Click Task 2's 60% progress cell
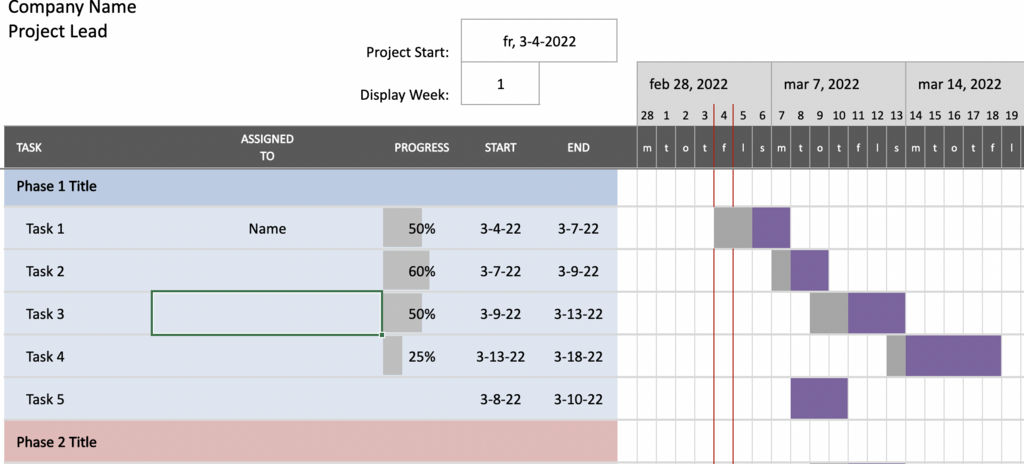1024x464 pixels. pos(421,271)
